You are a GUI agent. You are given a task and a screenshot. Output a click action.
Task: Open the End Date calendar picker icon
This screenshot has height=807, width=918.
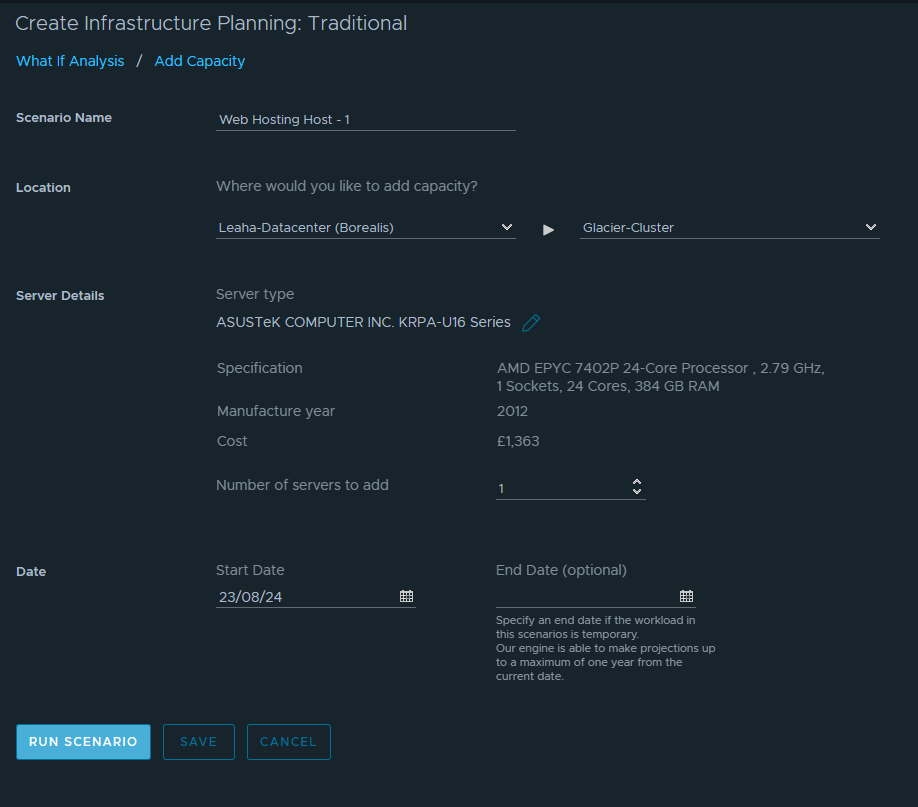click(686, 596)
